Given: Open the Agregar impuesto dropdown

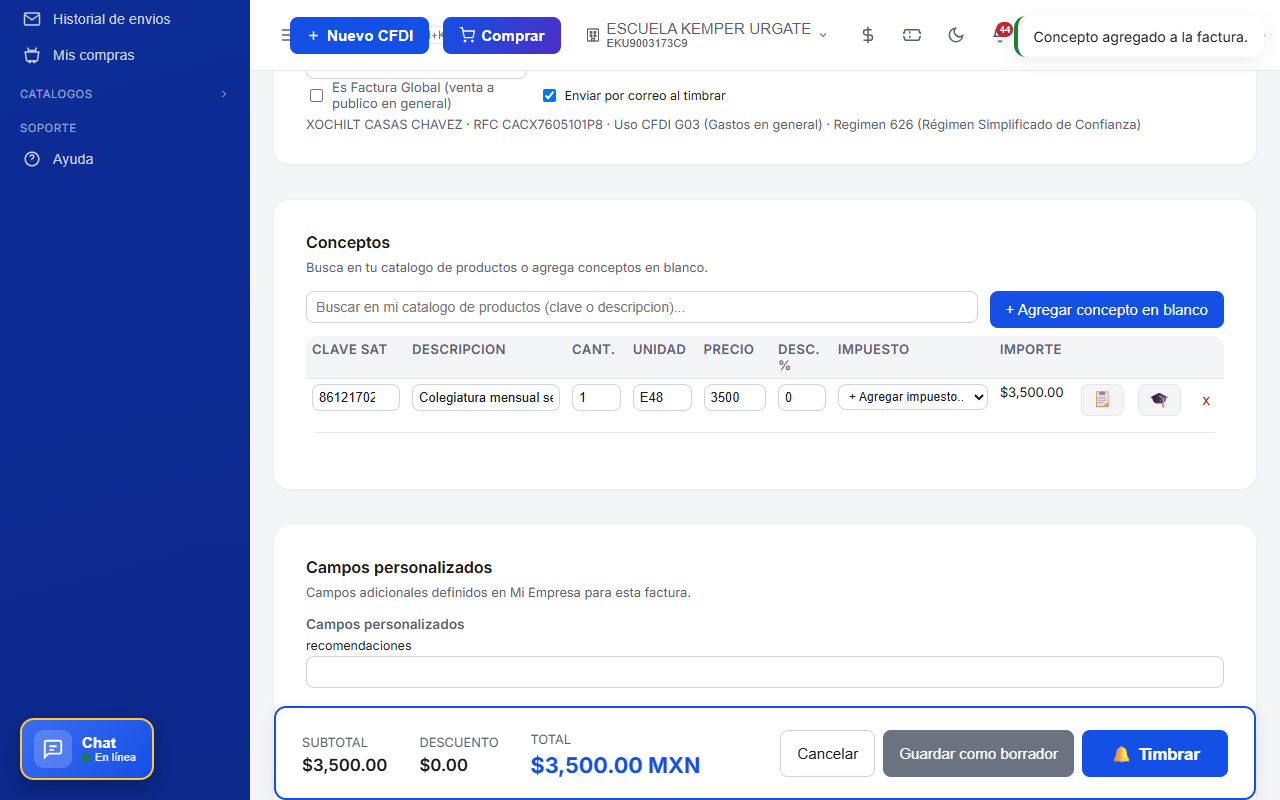Looking at the screenshot, I should point(913,397).
